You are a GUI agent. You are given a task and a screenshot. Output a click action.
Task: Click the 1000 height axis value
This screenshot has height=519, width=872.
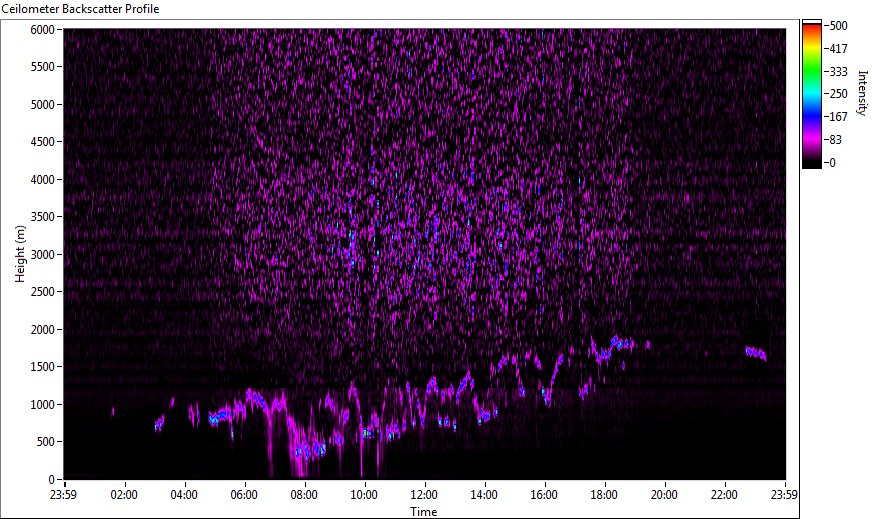pos(42,405)
